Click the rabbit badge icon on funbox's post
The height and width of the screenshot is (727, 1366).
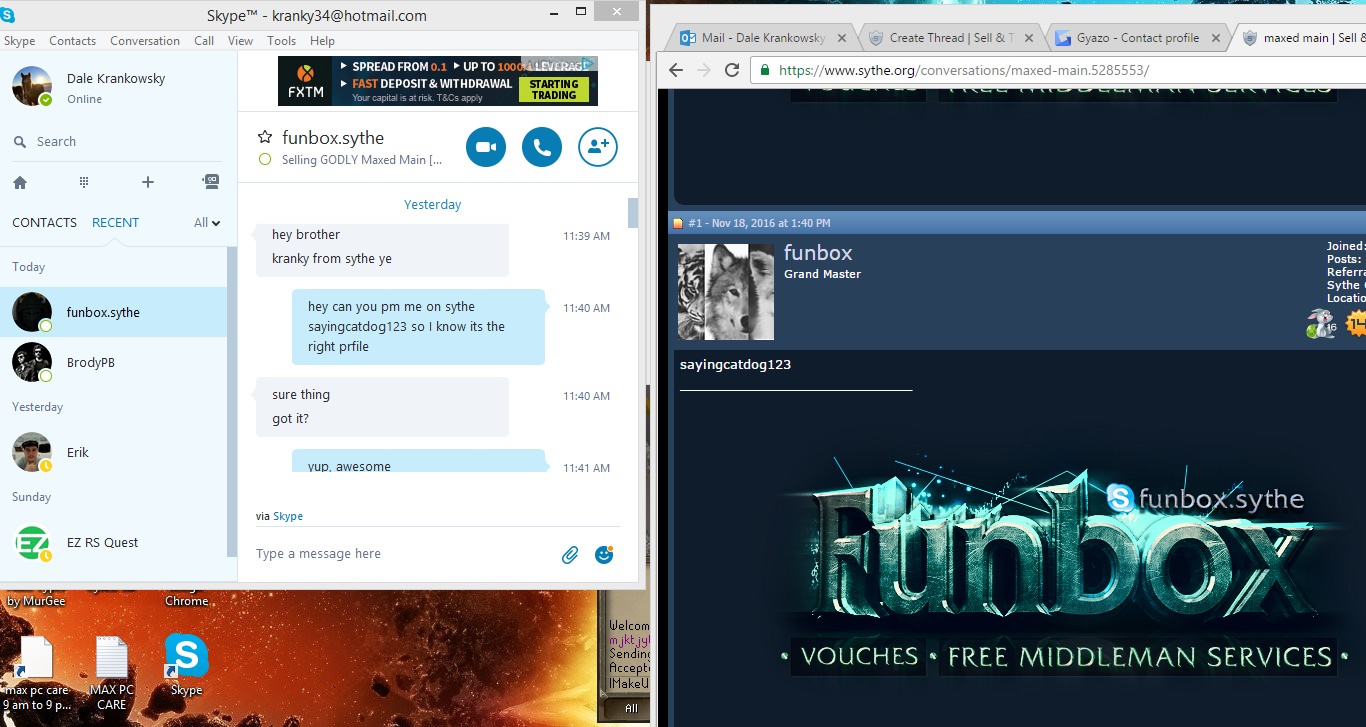point(1320,322)
